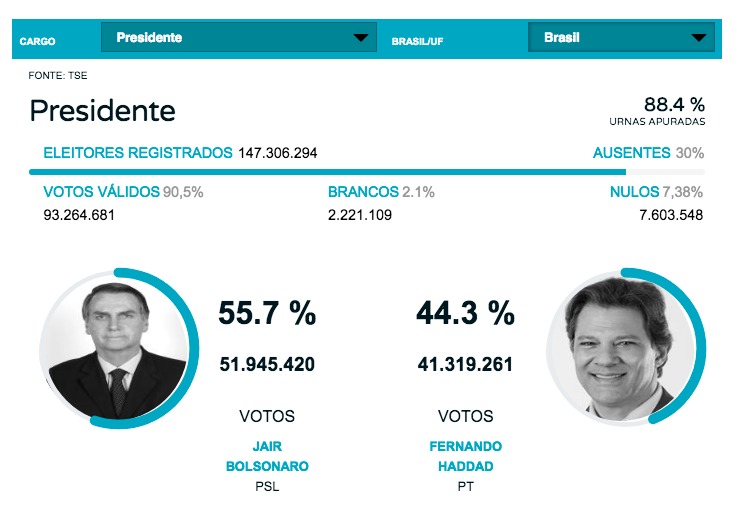Click the Votos Válidos label

click(101, 192)
